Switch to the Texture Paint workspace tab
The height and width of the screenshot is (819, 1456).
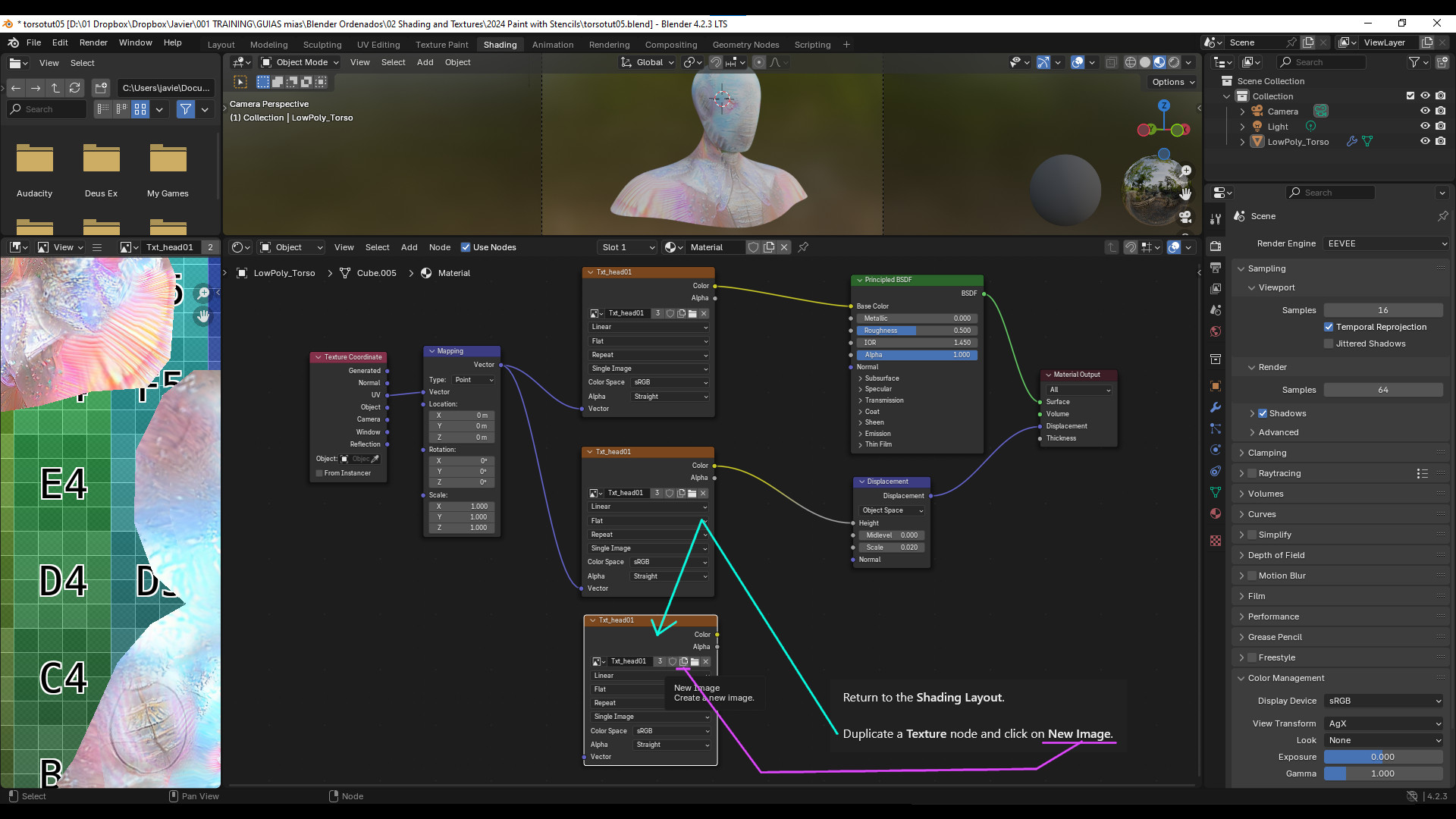tap(441, 45)
